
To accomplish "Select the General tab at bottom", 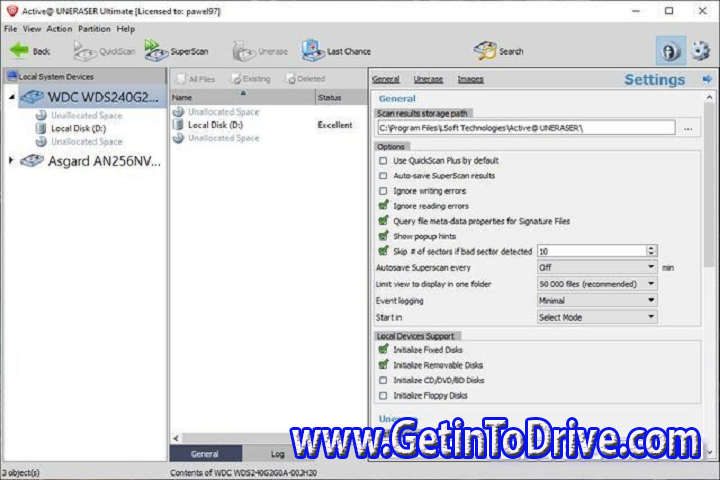I will [205, 454].
